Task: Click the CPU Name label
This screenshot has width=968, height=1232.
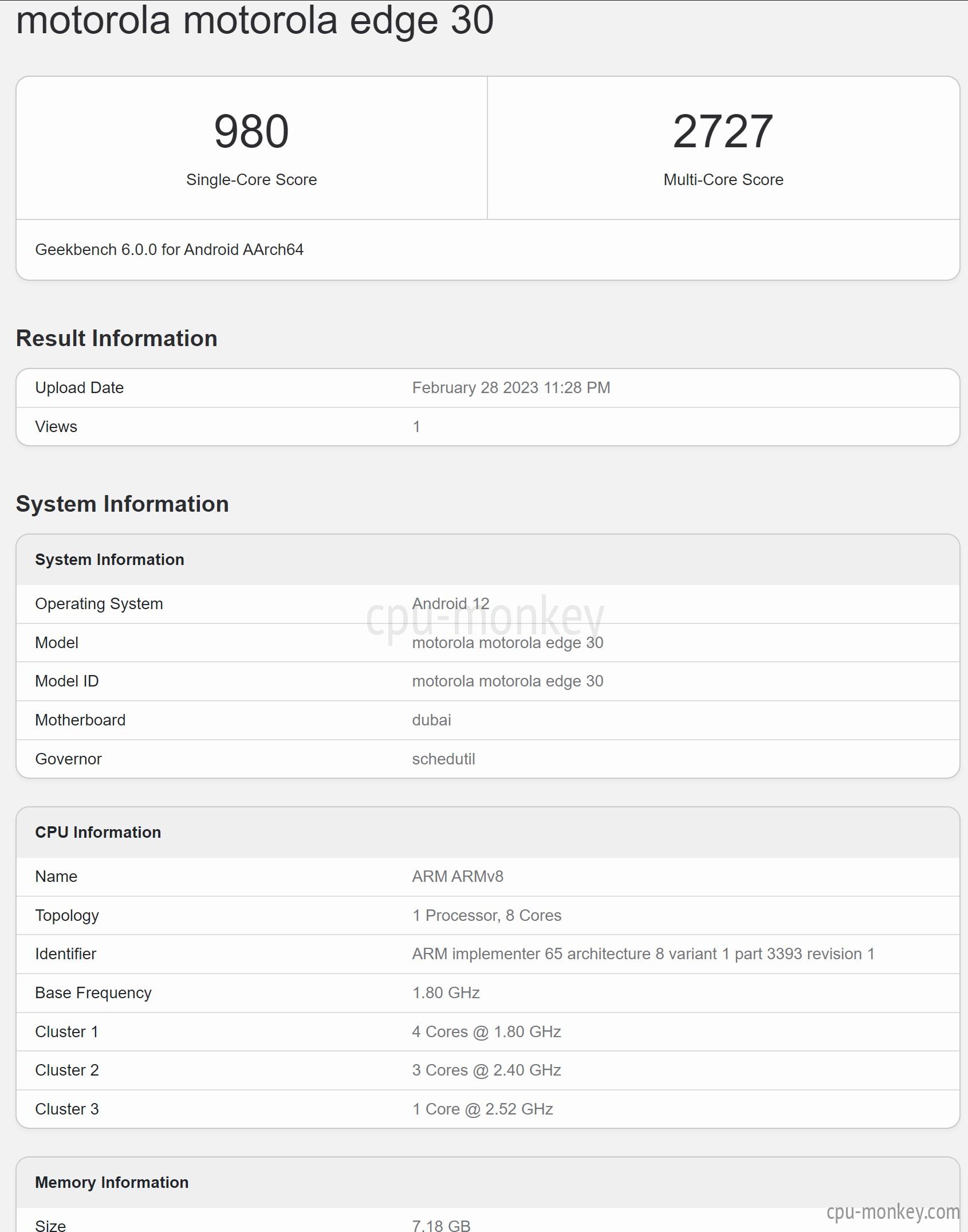Action: click(56, 876)
